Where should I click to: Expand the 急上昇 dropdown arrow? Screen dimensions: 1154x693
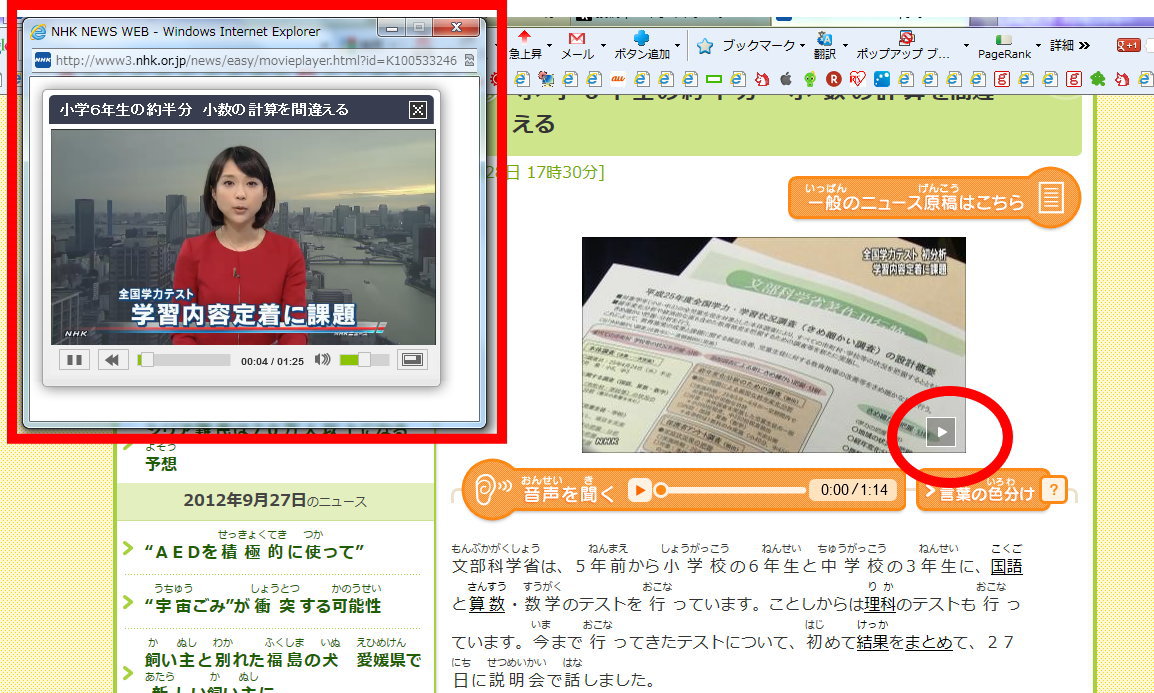(549, 46)
